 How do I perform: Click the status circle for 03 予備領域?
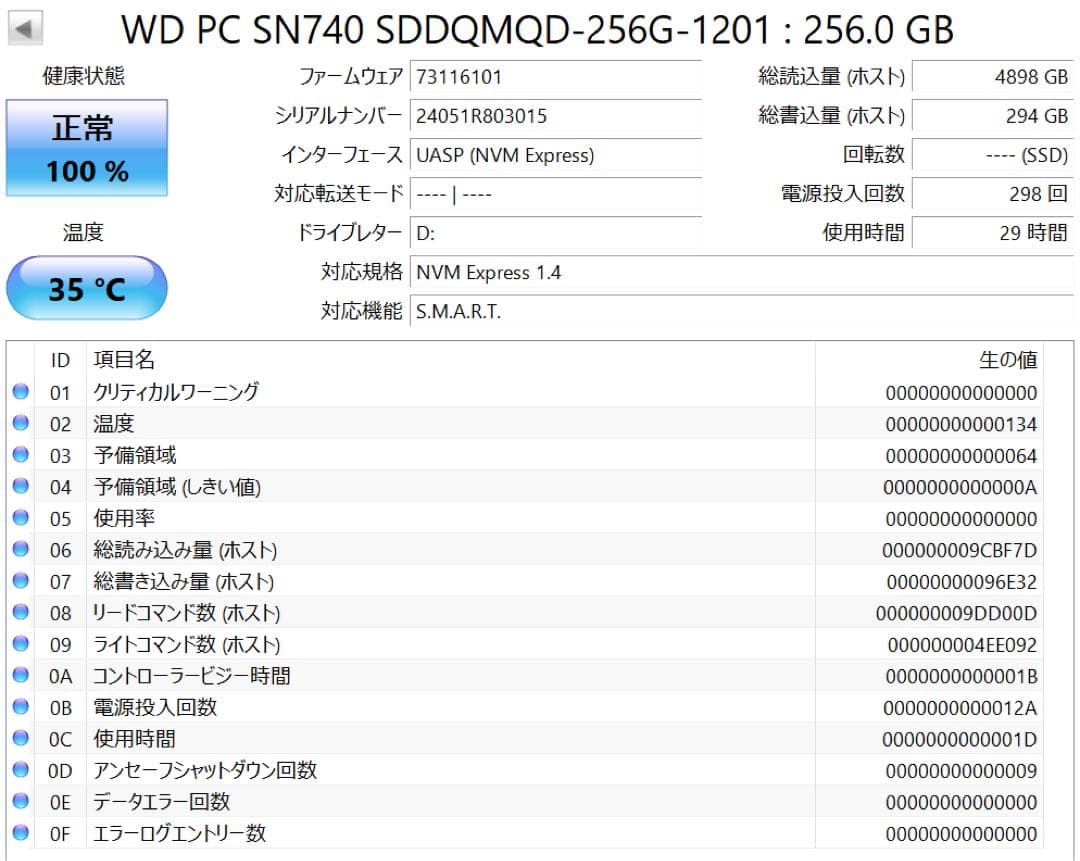[x=21, y=455]
